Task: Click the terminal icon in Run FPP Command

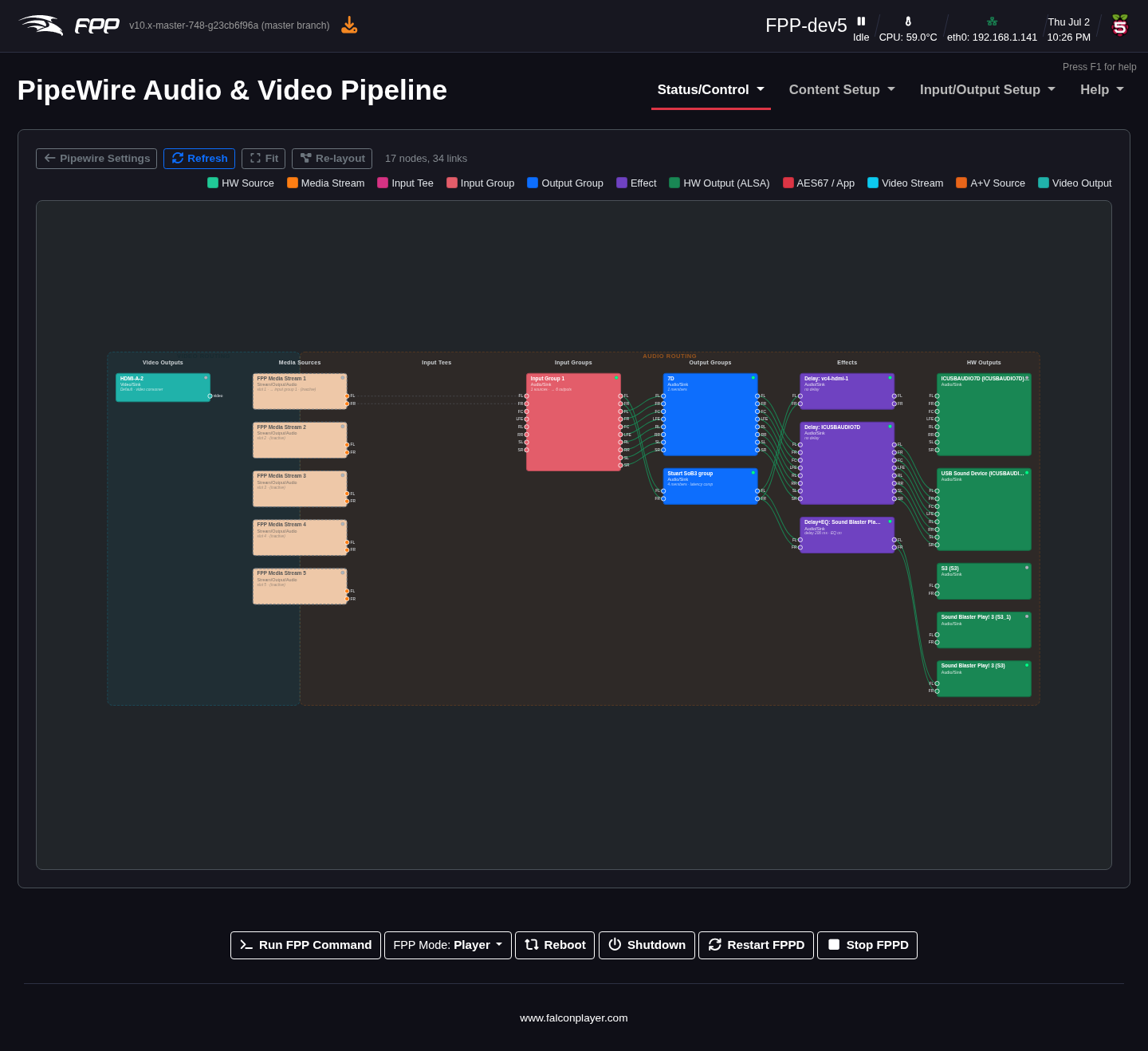Action: [246, 945]
